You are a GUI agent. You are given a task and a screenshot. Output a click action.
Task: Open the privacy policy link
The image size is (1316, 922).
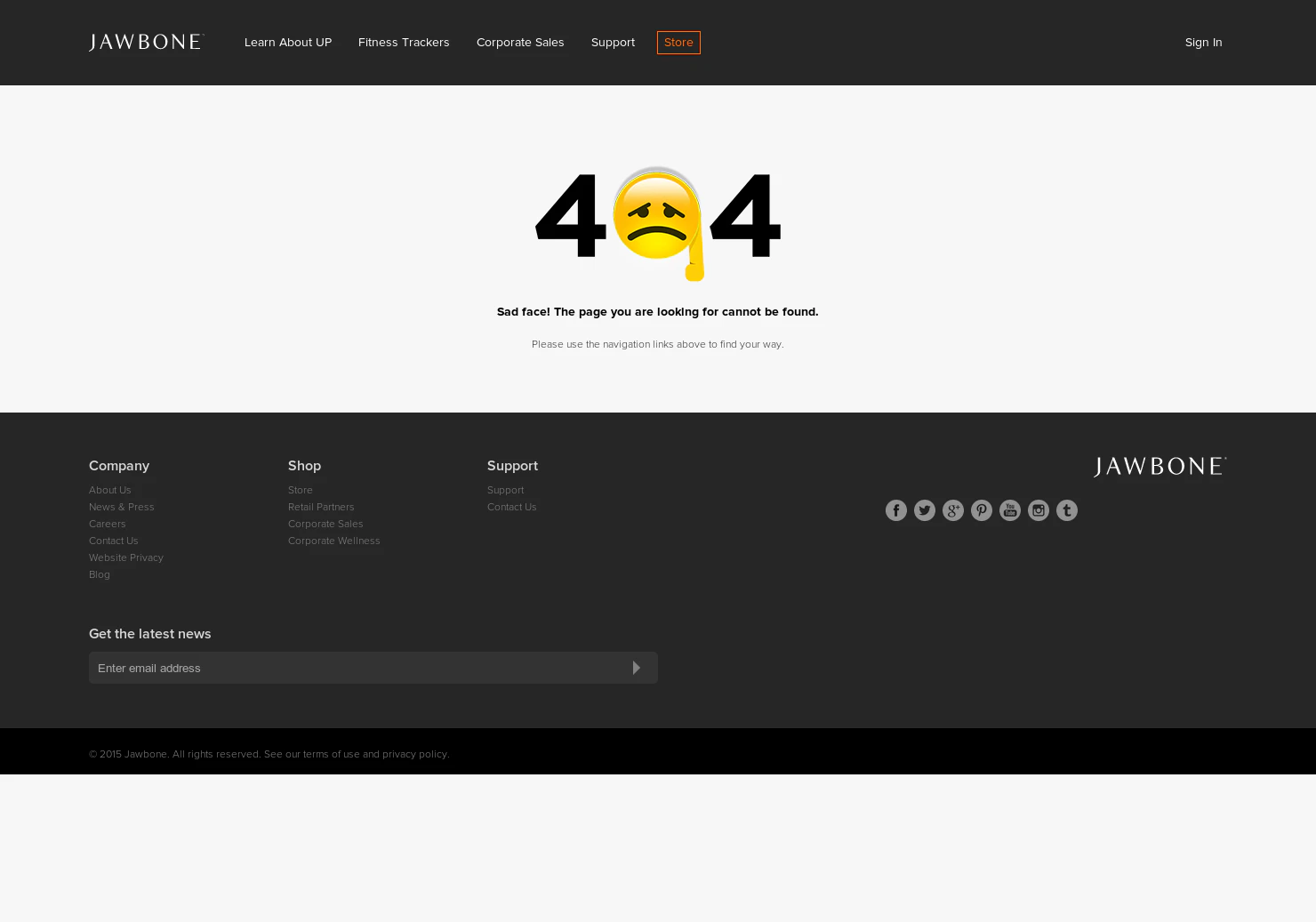click(414, 754)
